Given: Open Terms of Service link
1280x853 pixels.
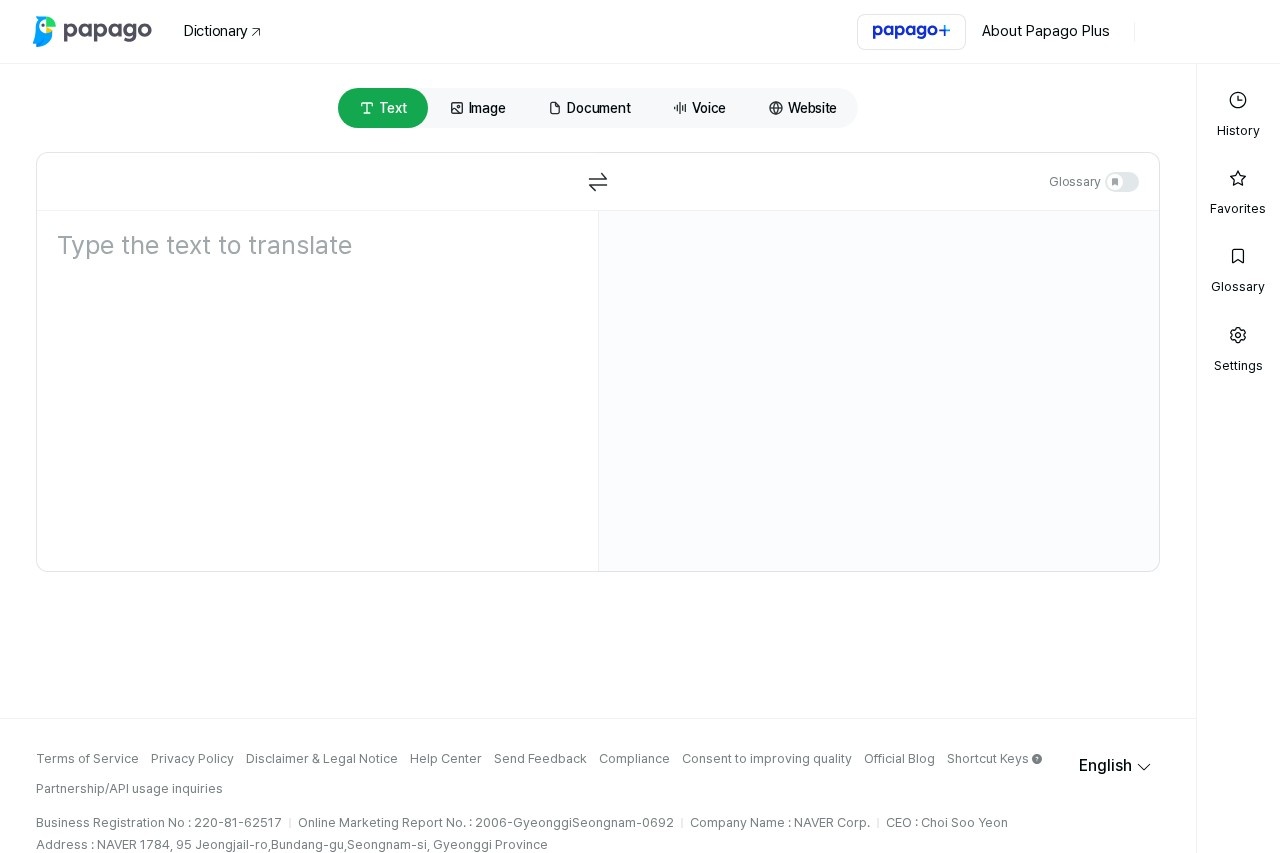Looking at the screenshot, I should pos(87,759).
